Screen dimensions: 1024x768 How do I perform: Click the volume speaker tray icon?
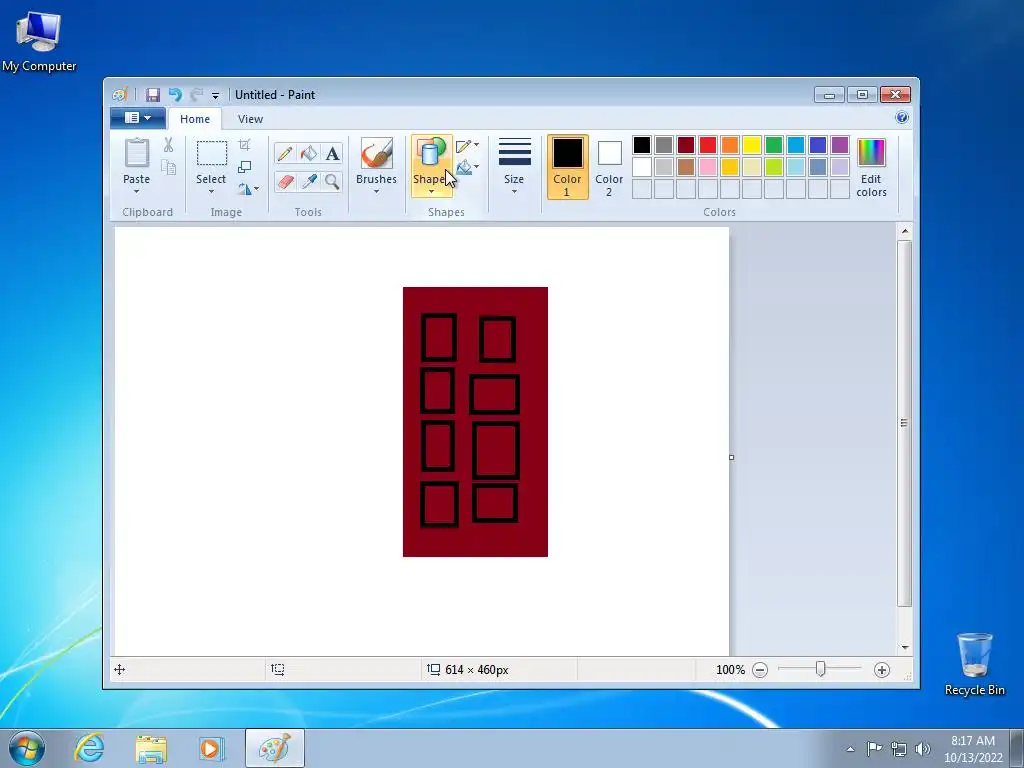tap(923, 749)
